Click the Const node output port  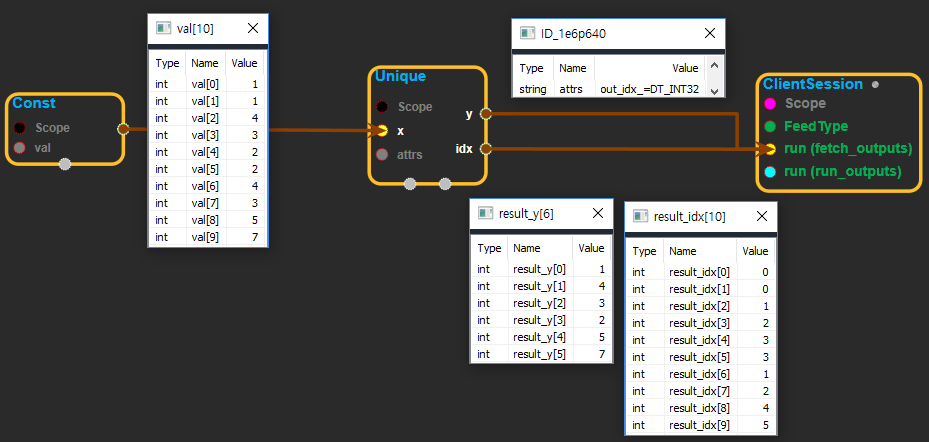123,128
